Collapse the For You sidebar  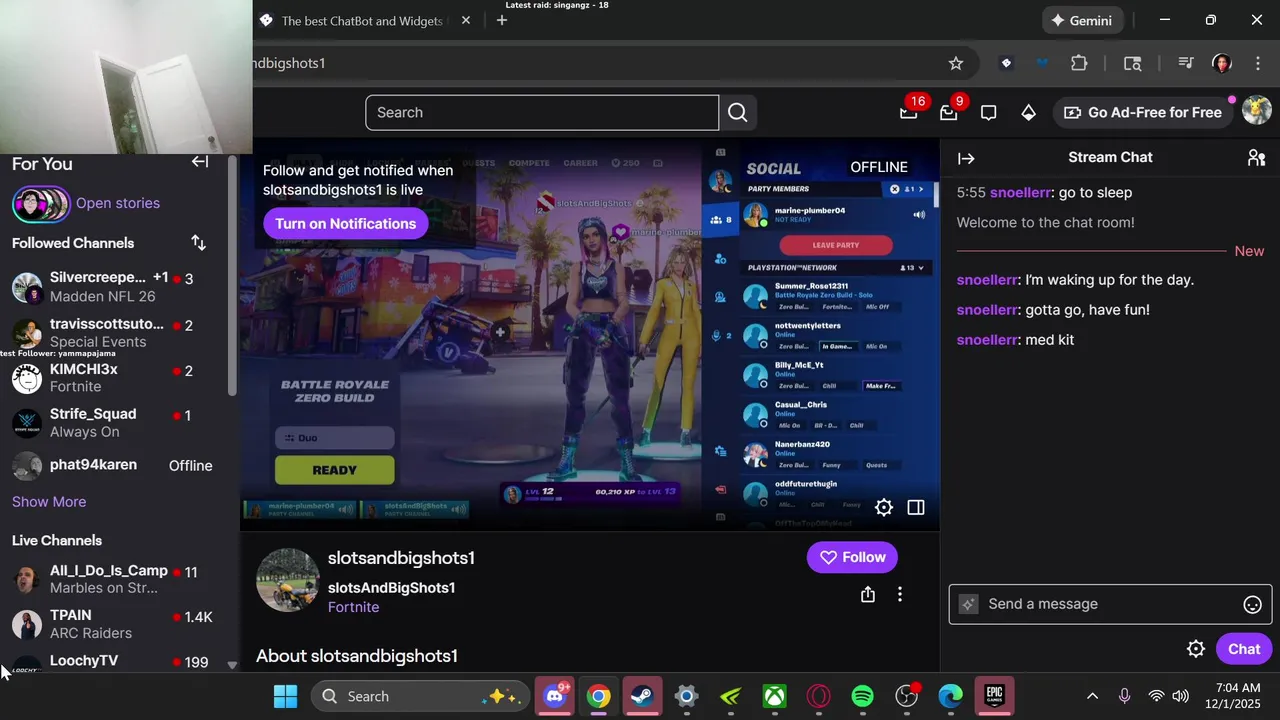200,162
